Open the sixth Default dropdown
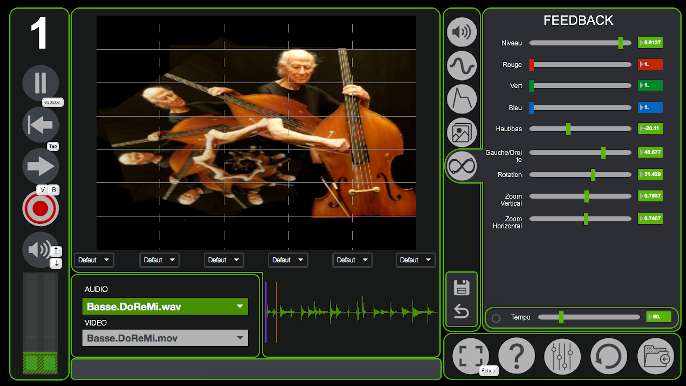This screenshot has width=686, height=386. pos(416,260)
